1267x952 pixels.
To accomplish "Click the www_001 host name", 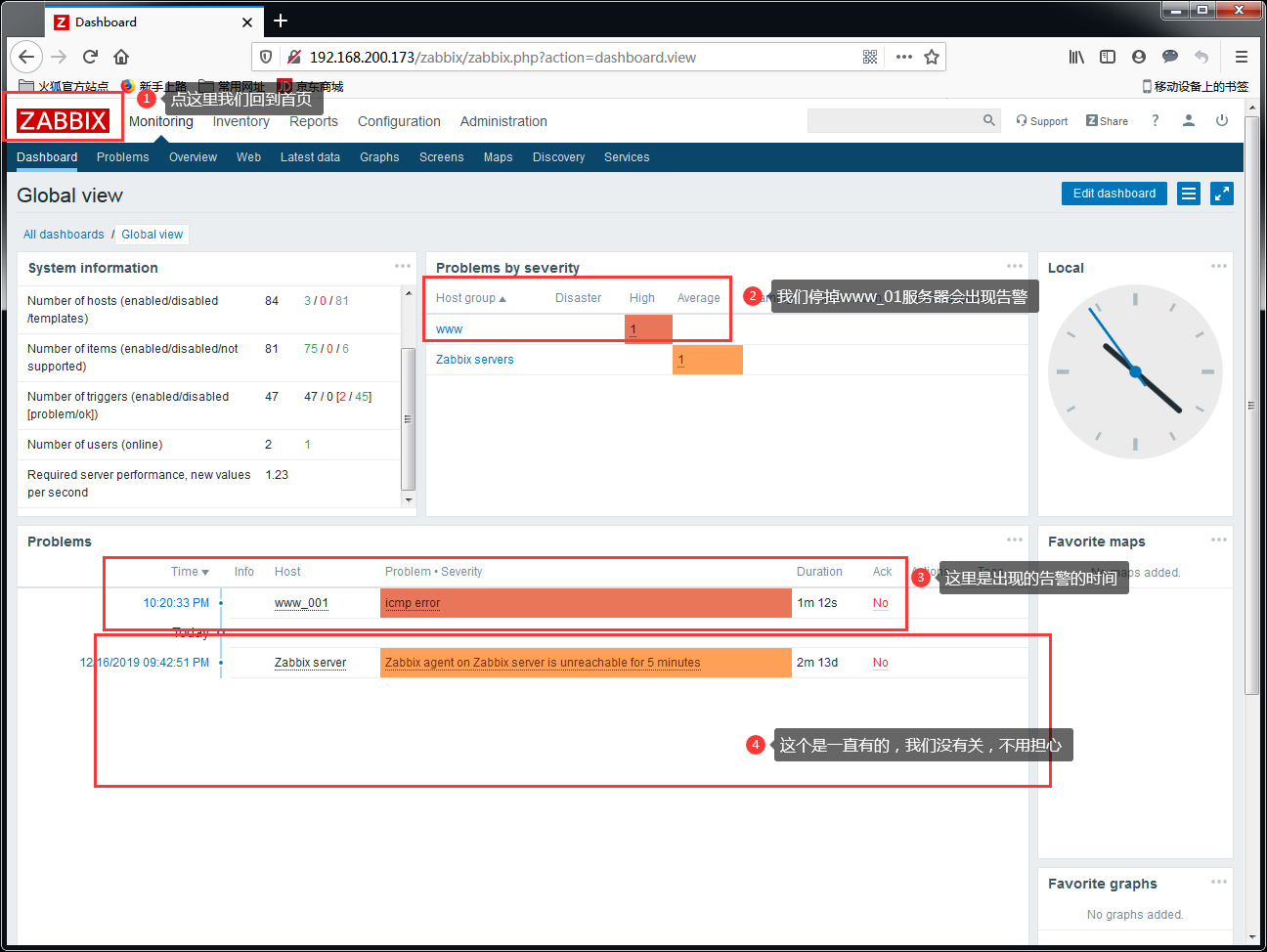I will (301, 603).
